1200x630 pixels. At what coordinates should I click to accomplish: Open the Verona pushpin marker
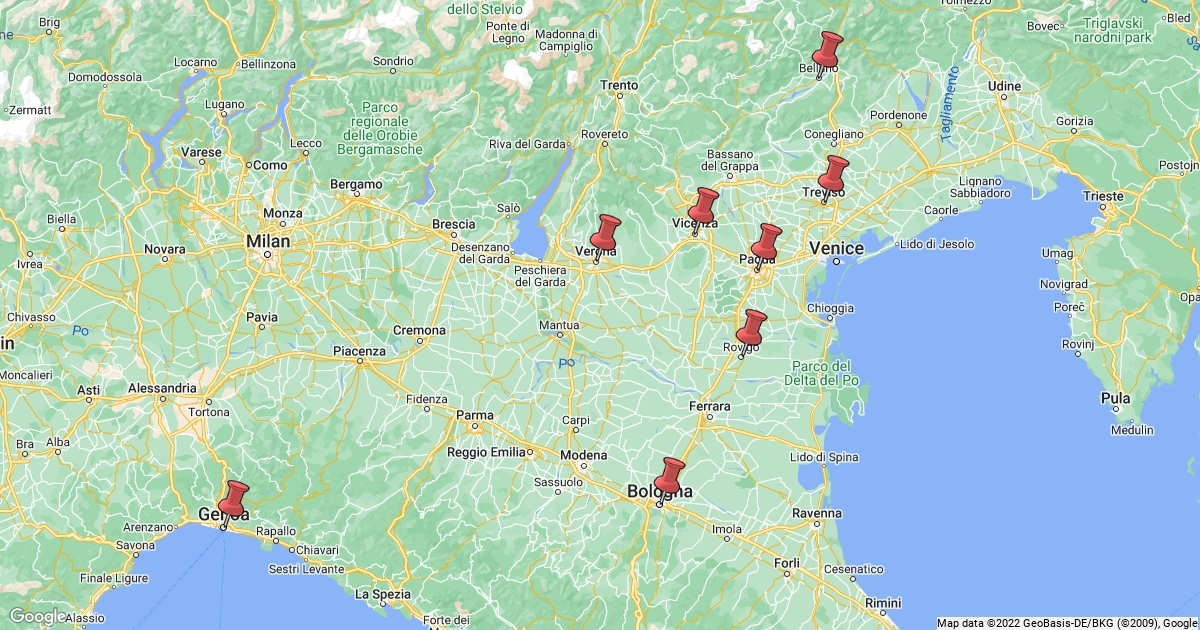pos(606,233)
